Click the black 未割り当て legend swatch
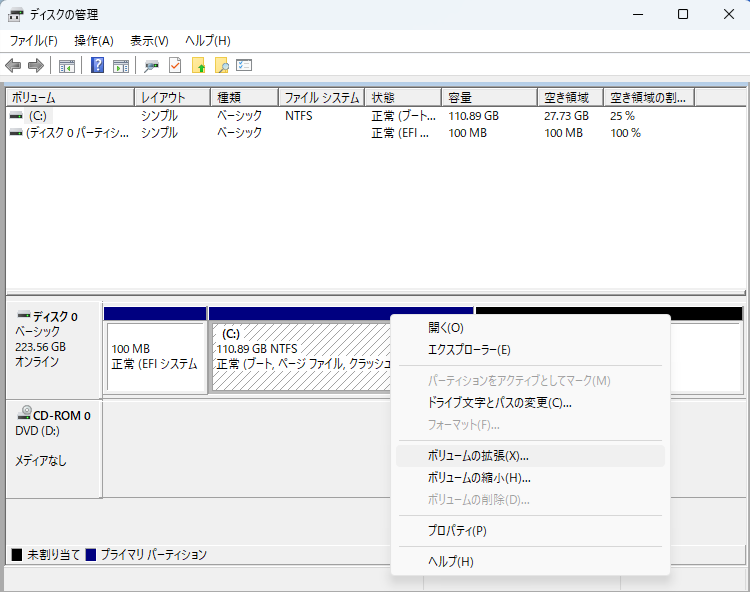Viewport: 750px width, 592px height. [x=17, y=555]
